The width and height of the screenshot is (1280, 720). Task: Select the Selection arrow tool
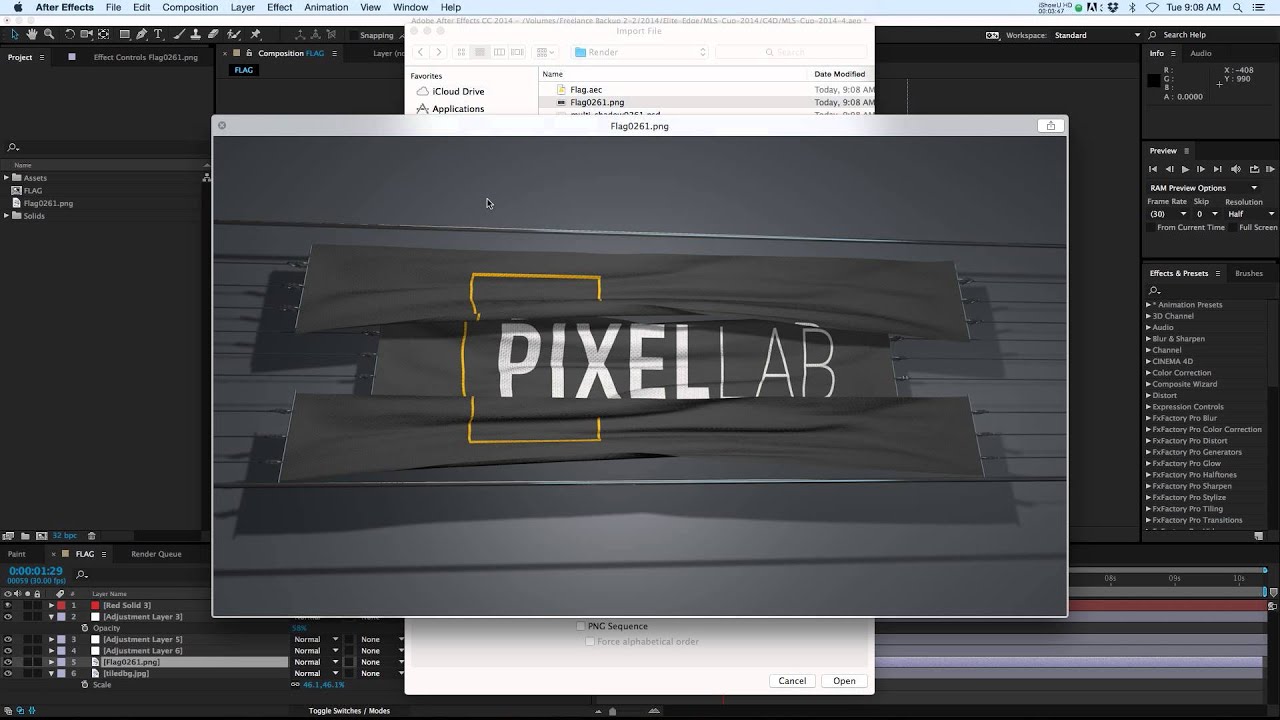15,34
